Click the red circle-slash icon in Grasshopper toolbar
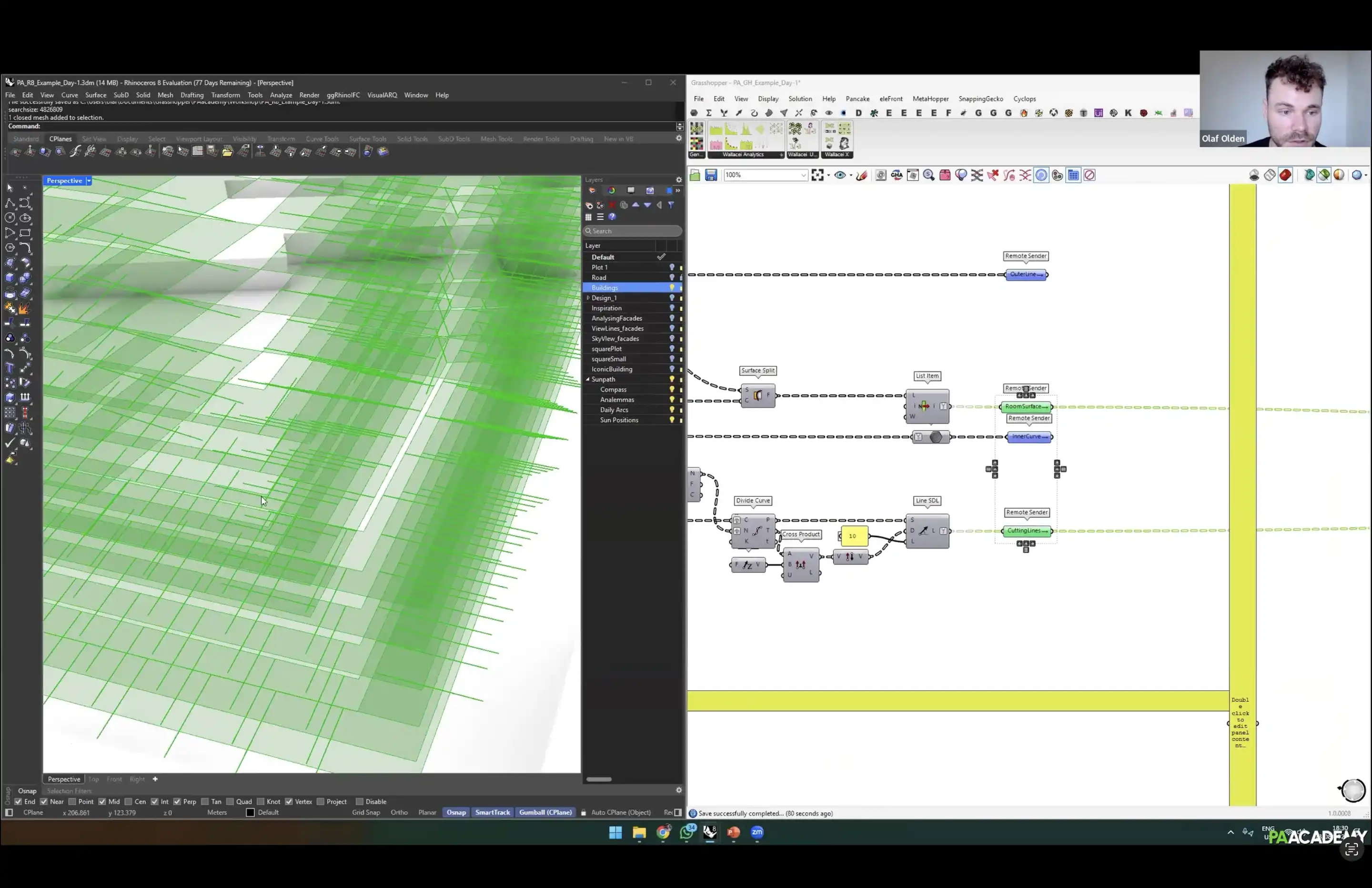Viewport: 1372px width, 888px height. coord(1089,175)
